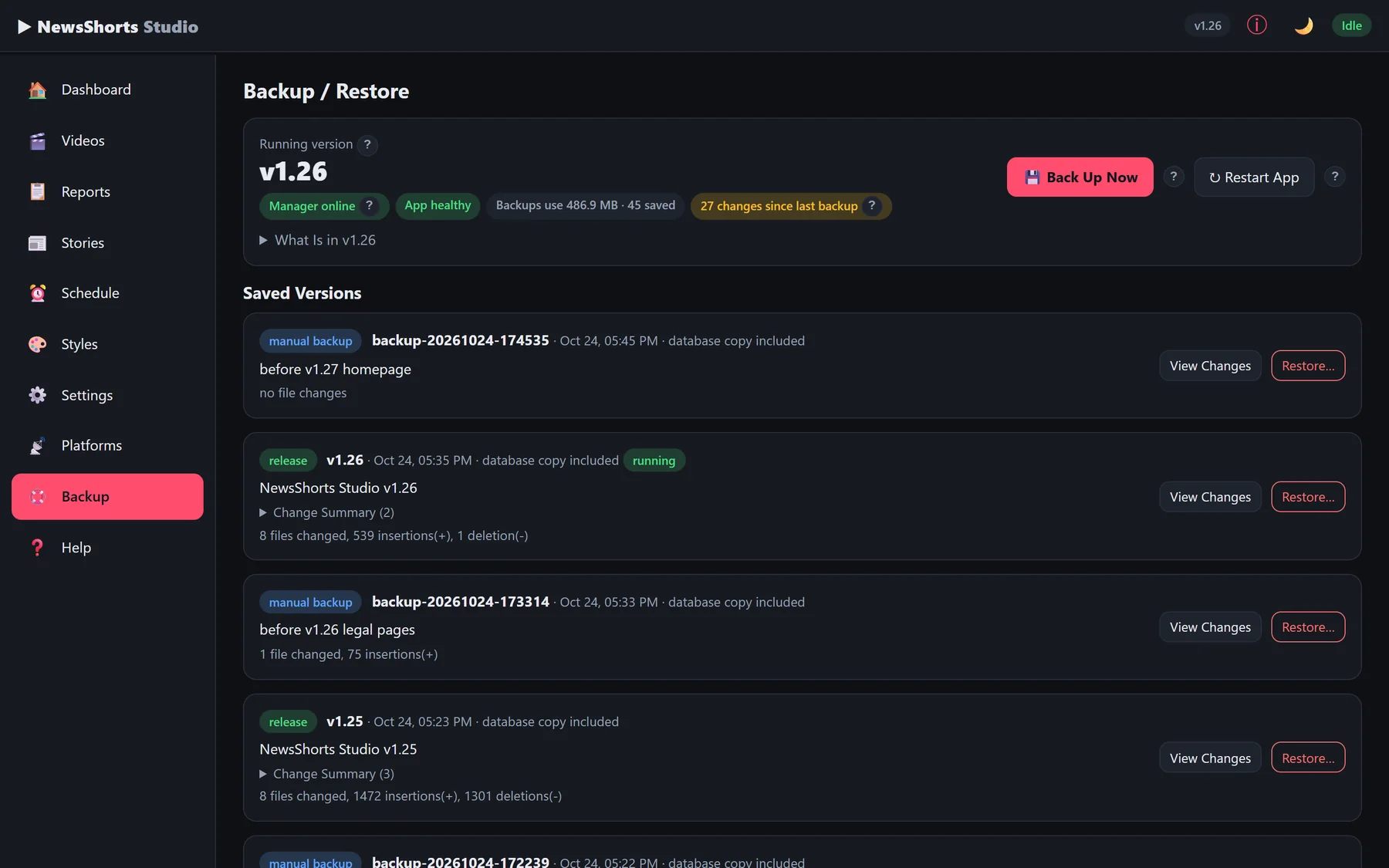Click the Dashboard house icon
The height and width of the screenshot is (868, 1389).
tap(37, 90)
